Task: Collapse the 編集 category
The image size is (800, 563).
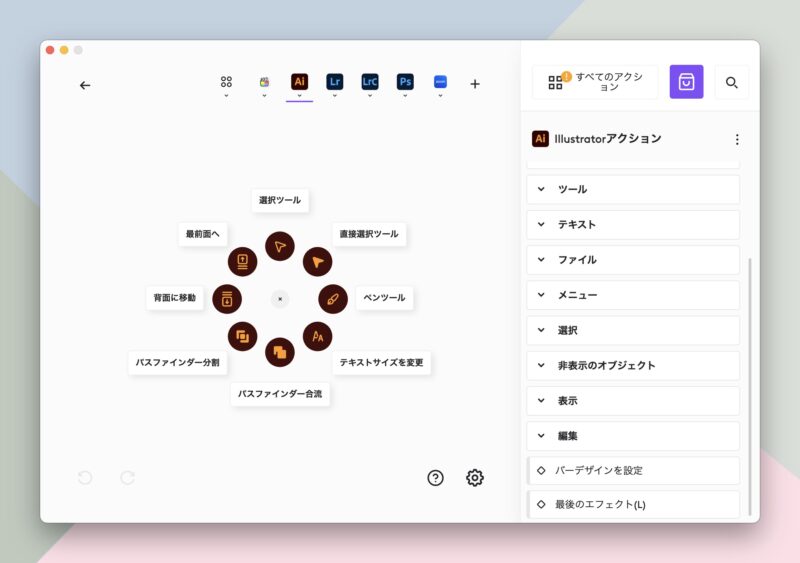Action: [x=633, y=436]
